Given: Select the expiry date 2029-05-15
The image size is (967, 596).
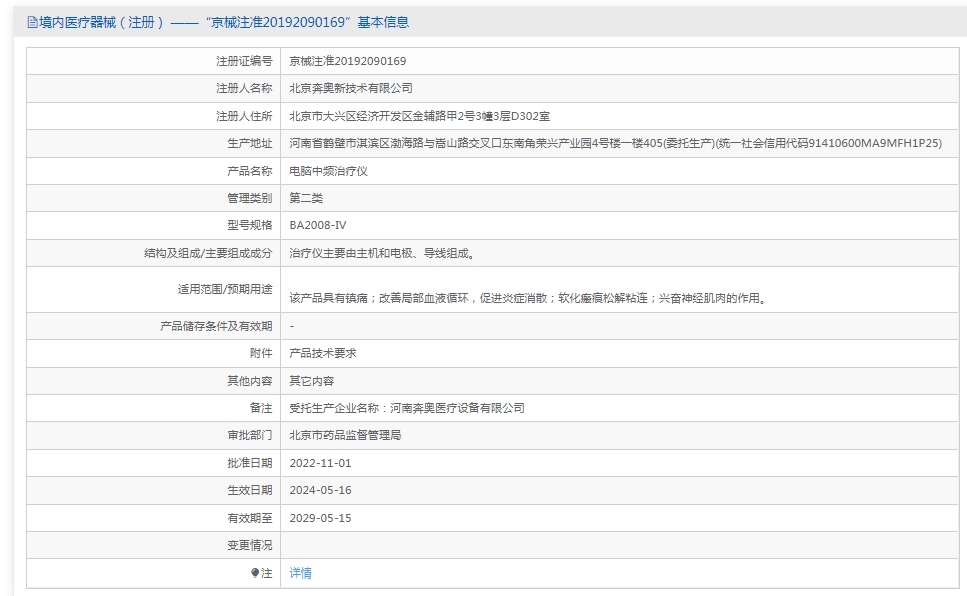Looking at the screenshot, I should (320, 518).
